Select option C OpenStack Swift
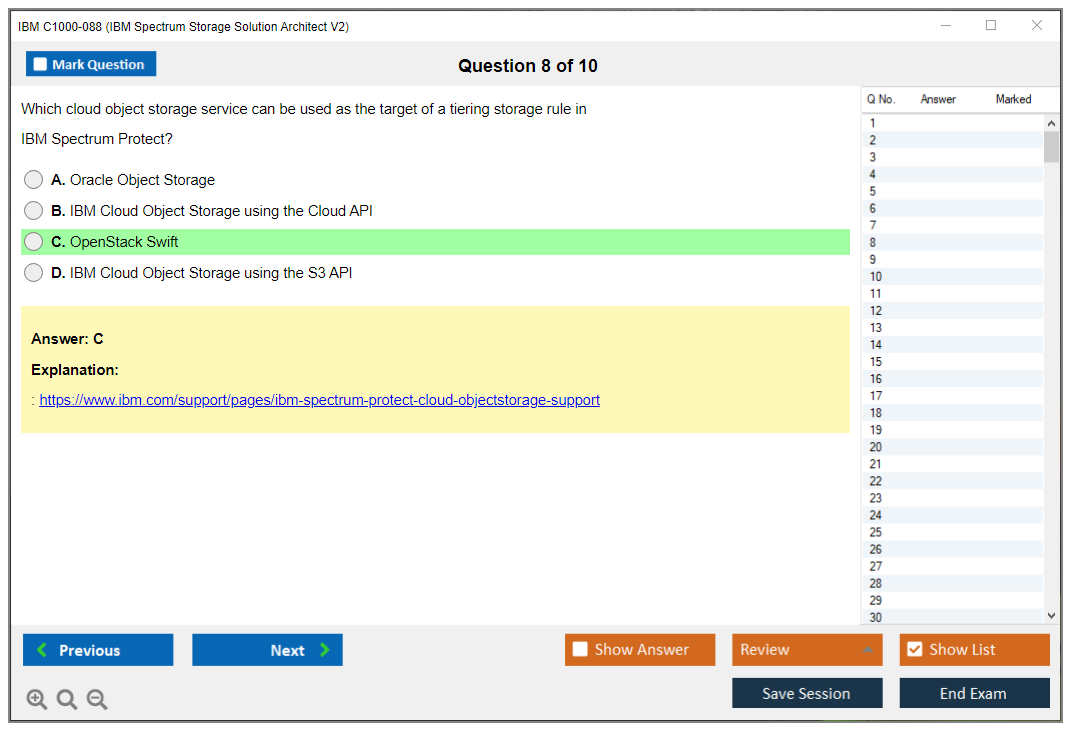Screen dimensions: 1075x735 pyautogui.click(x=34, y=242)
